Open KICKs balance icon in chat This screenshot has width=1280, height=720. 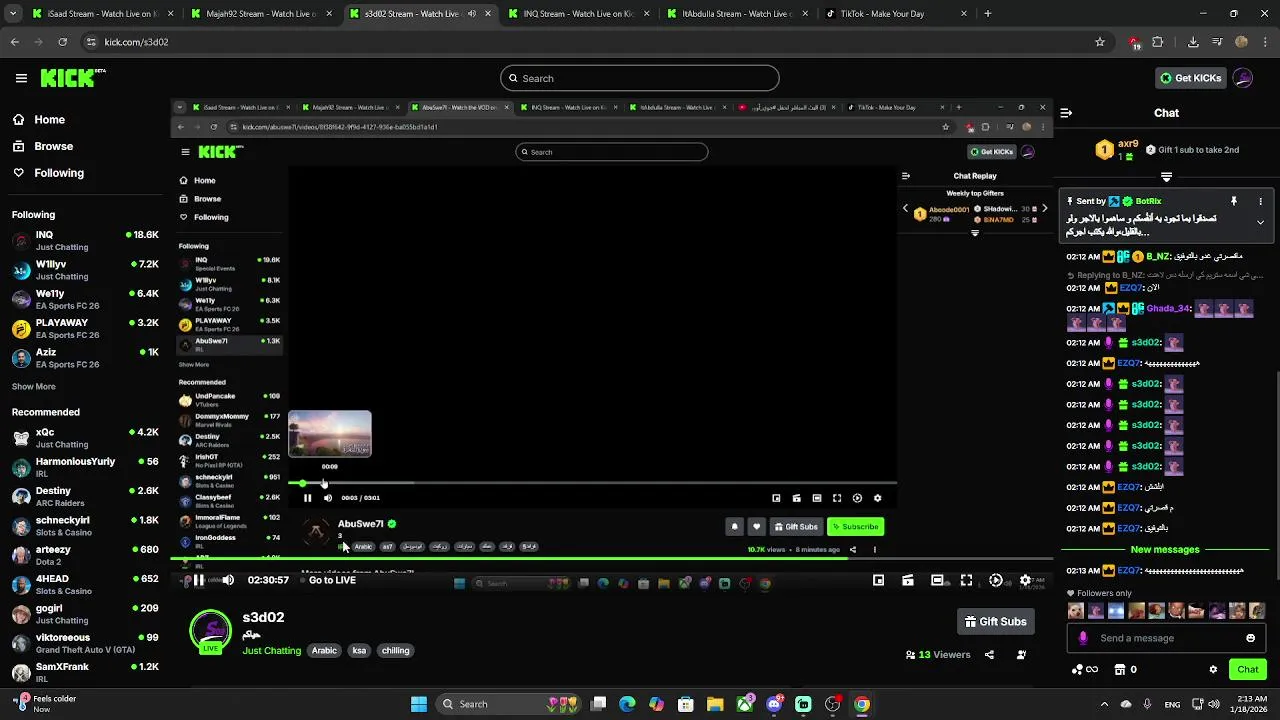pos(1084,670)
